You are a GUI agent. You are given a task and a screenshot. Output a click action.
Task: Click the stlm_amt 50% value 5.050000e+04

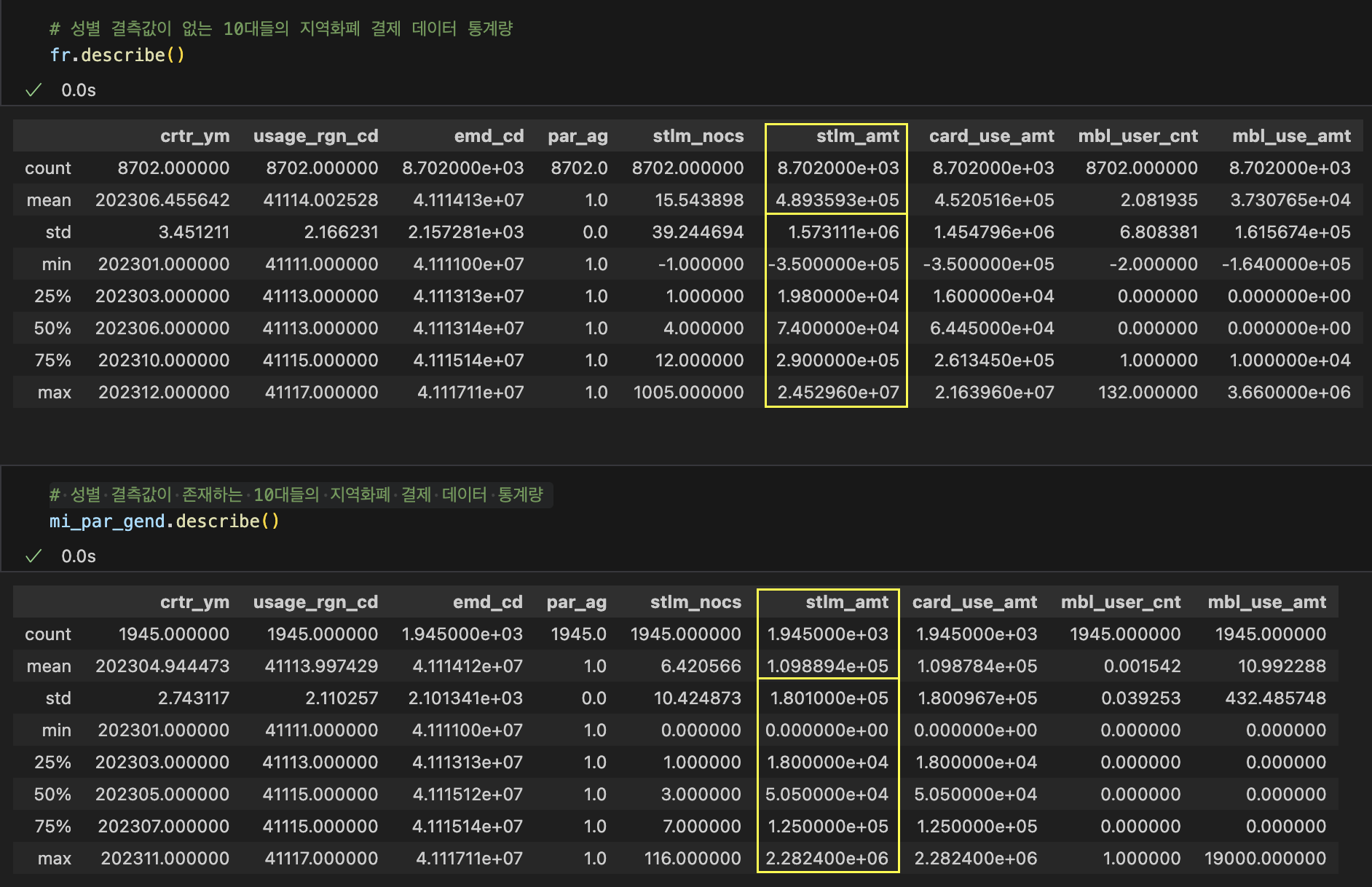point(827,795)
